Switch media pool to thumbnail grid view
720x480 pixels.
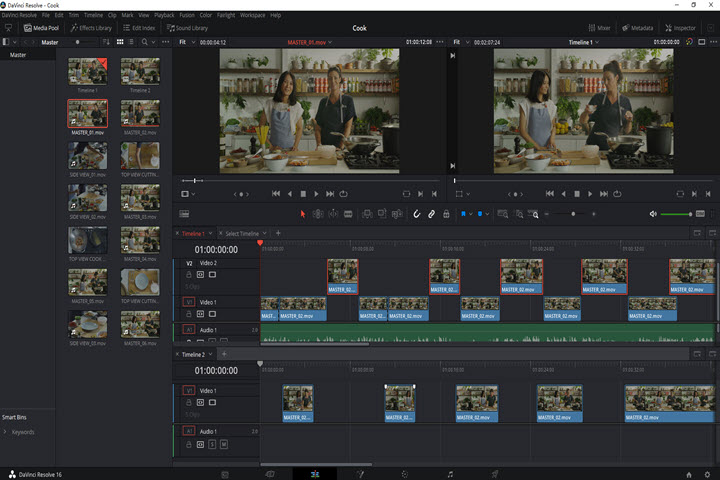tap(120, 43)
